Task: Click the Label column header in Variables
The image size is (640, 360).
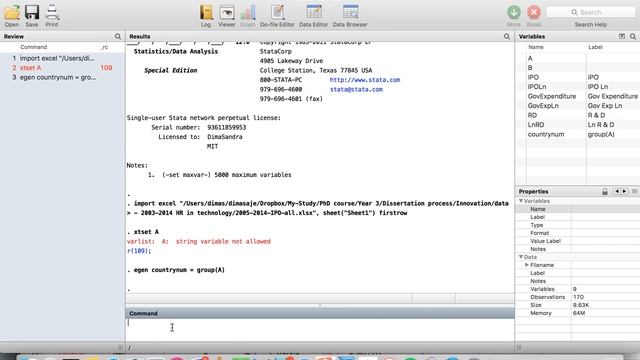Action: (x=595, y=47)
